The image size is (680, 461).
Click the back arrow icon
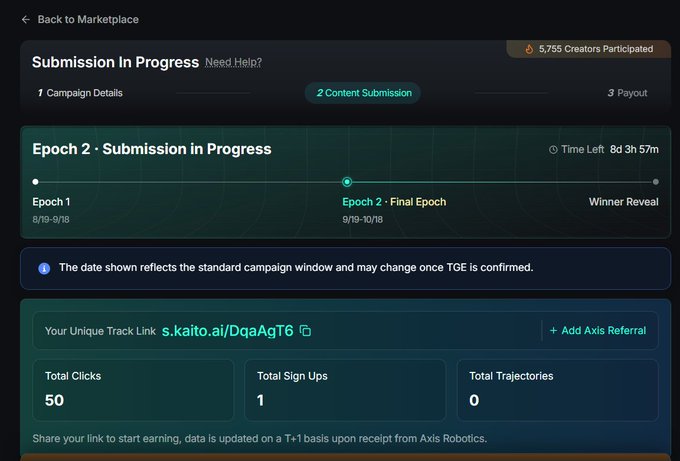26,20
